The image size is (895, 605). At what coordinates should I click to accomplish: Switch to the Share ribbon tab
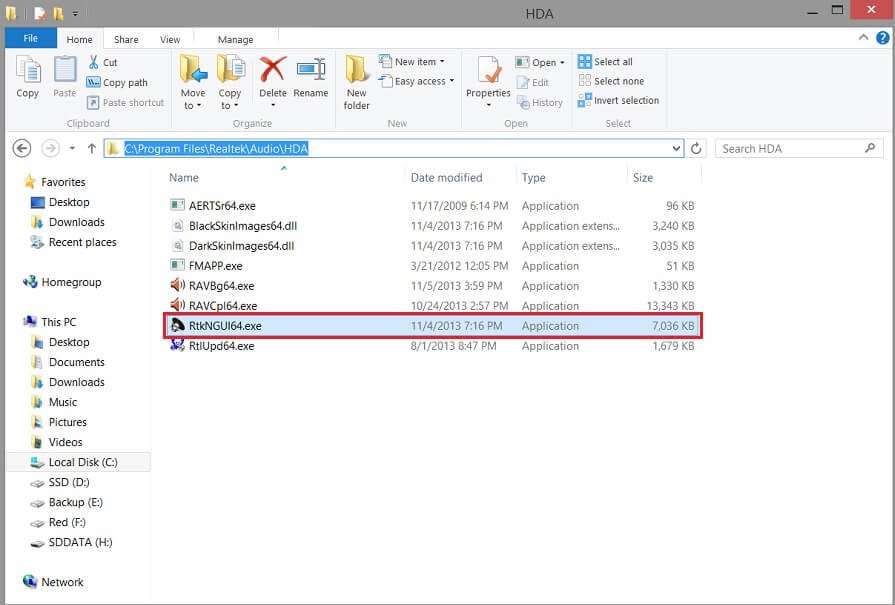[126, 39]
